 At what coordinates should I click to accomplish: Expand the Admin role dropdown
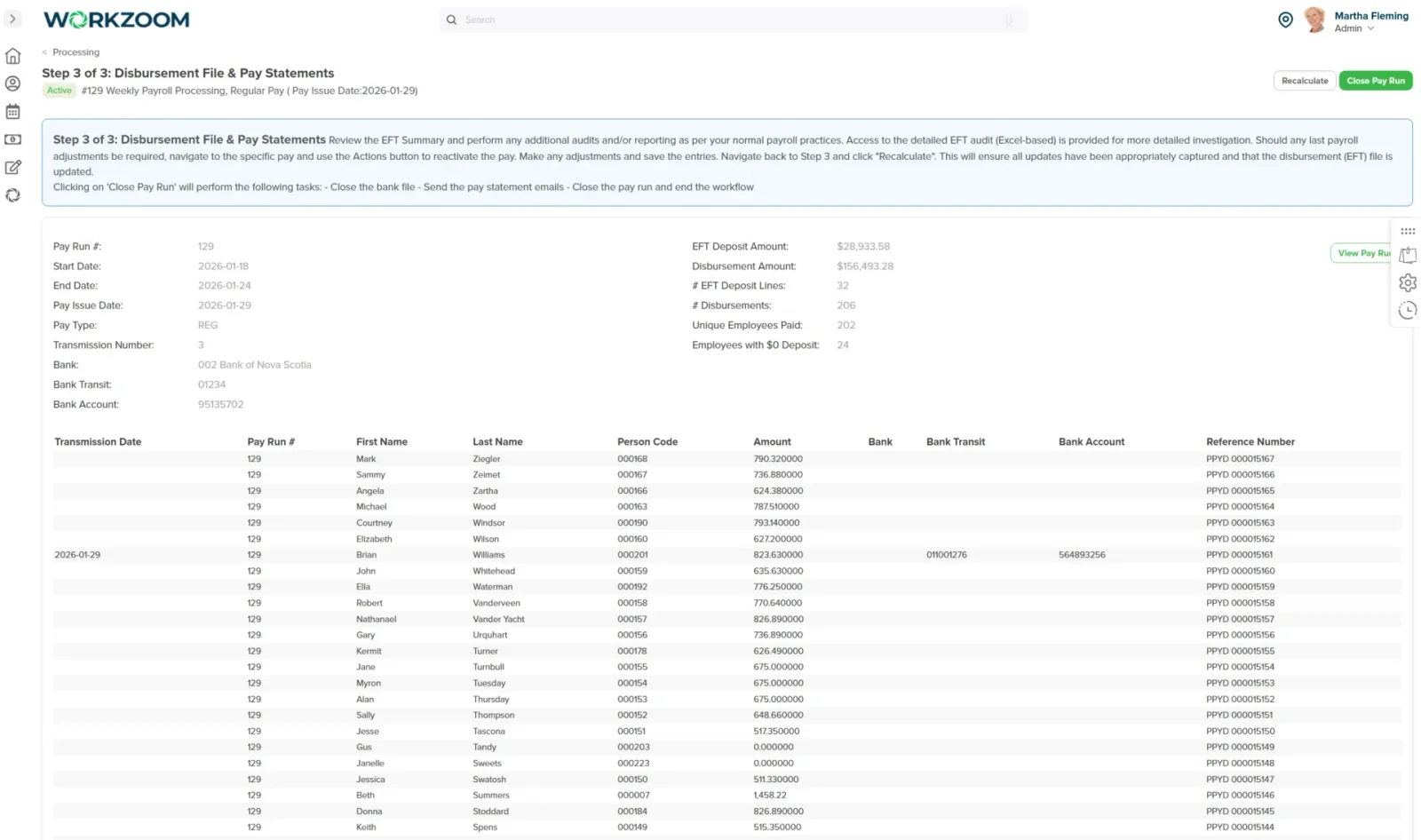click(x=1354, y=28)
